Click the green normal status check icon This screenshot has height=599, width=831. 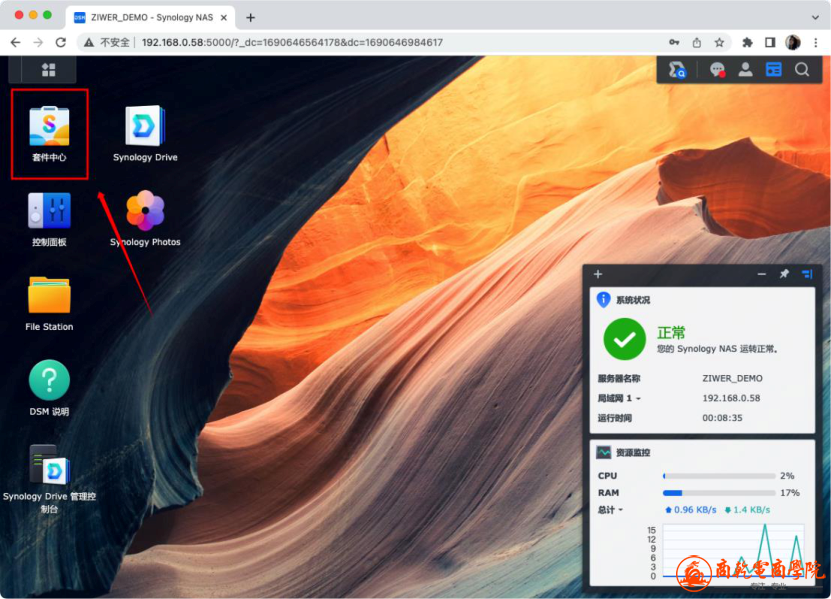click(x=624, y=339)
